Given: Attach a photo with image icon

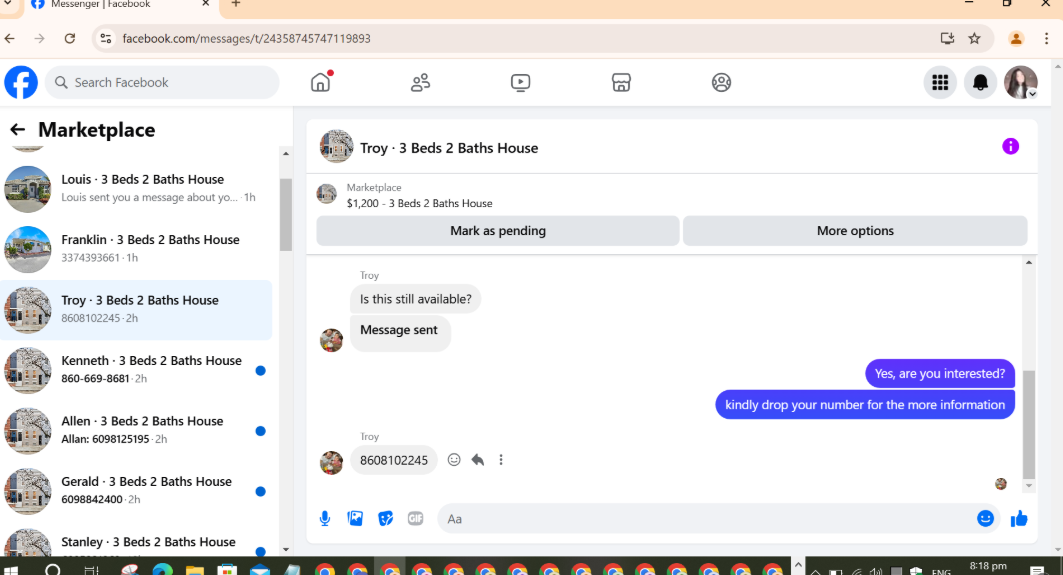Looking at the screenshot, I should point(355,519).
